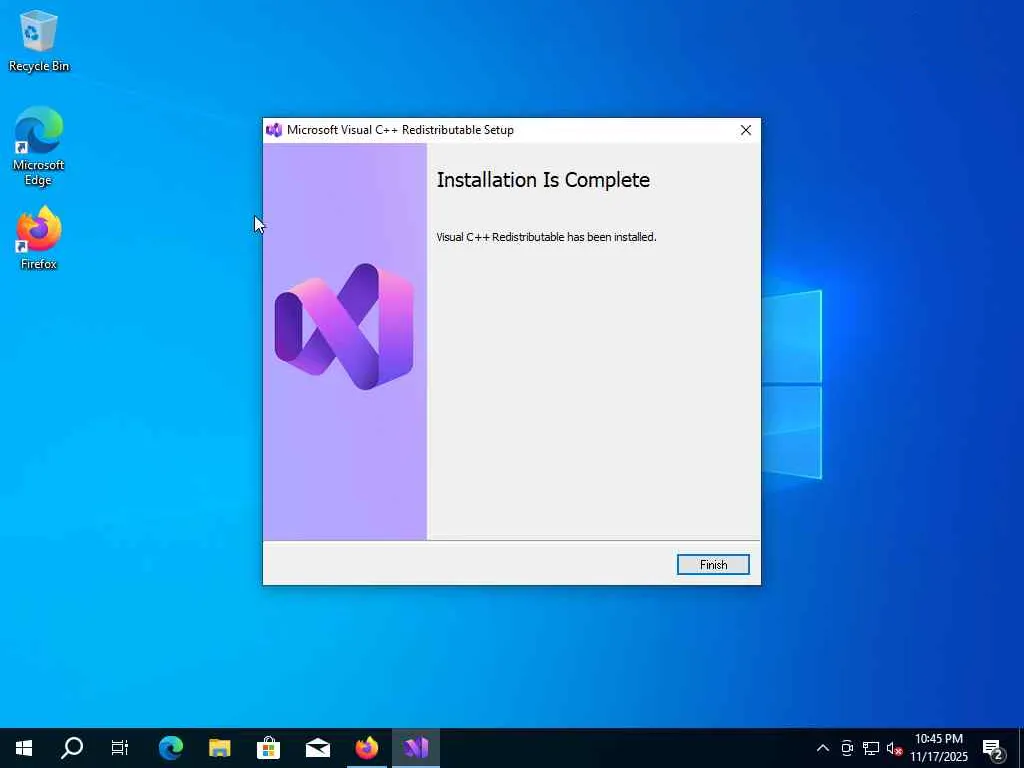The height and width of the screenshot is (768, 1024).
Task: Click the "Installation Is Complete" heading
Action: coord(543,180)
